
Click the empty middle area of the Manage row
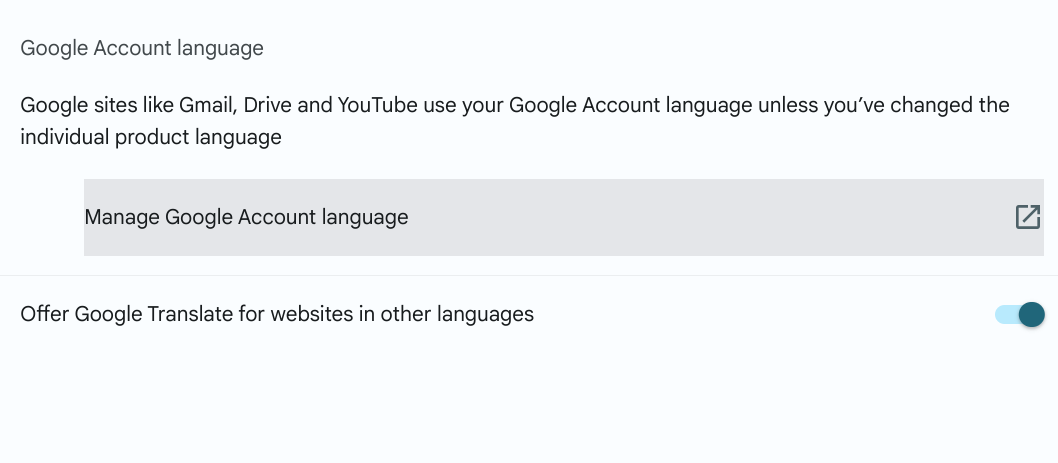click(700, 217)
